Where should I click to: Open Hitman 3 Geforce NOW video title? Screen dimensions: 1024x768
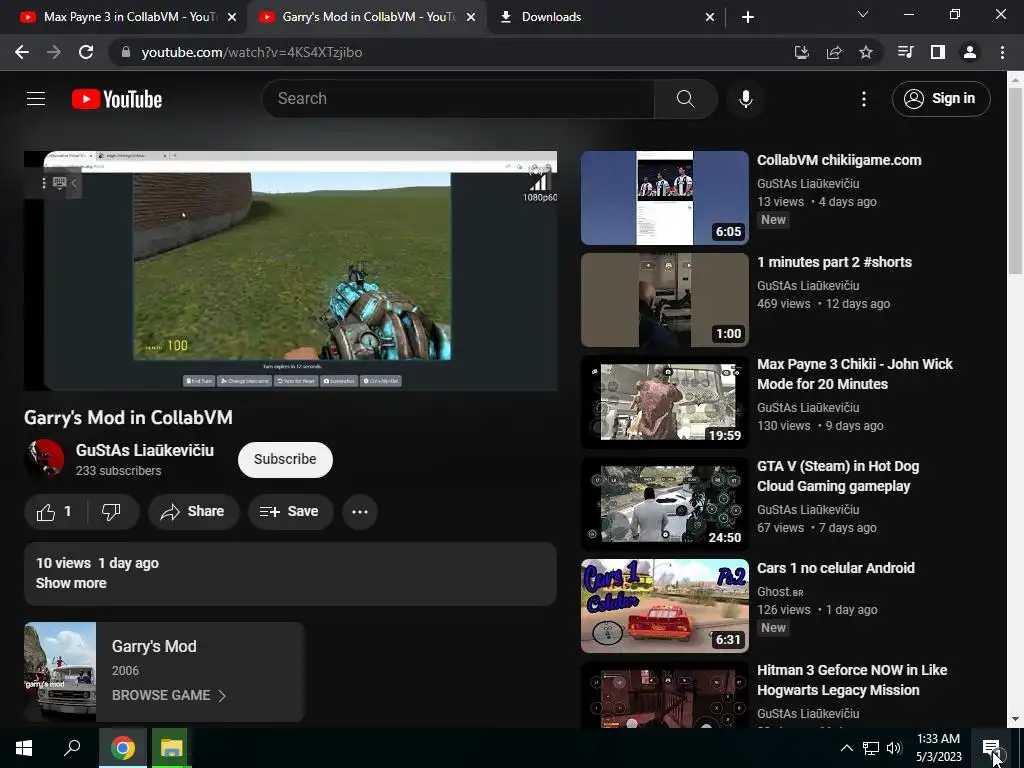click(852, 680)
